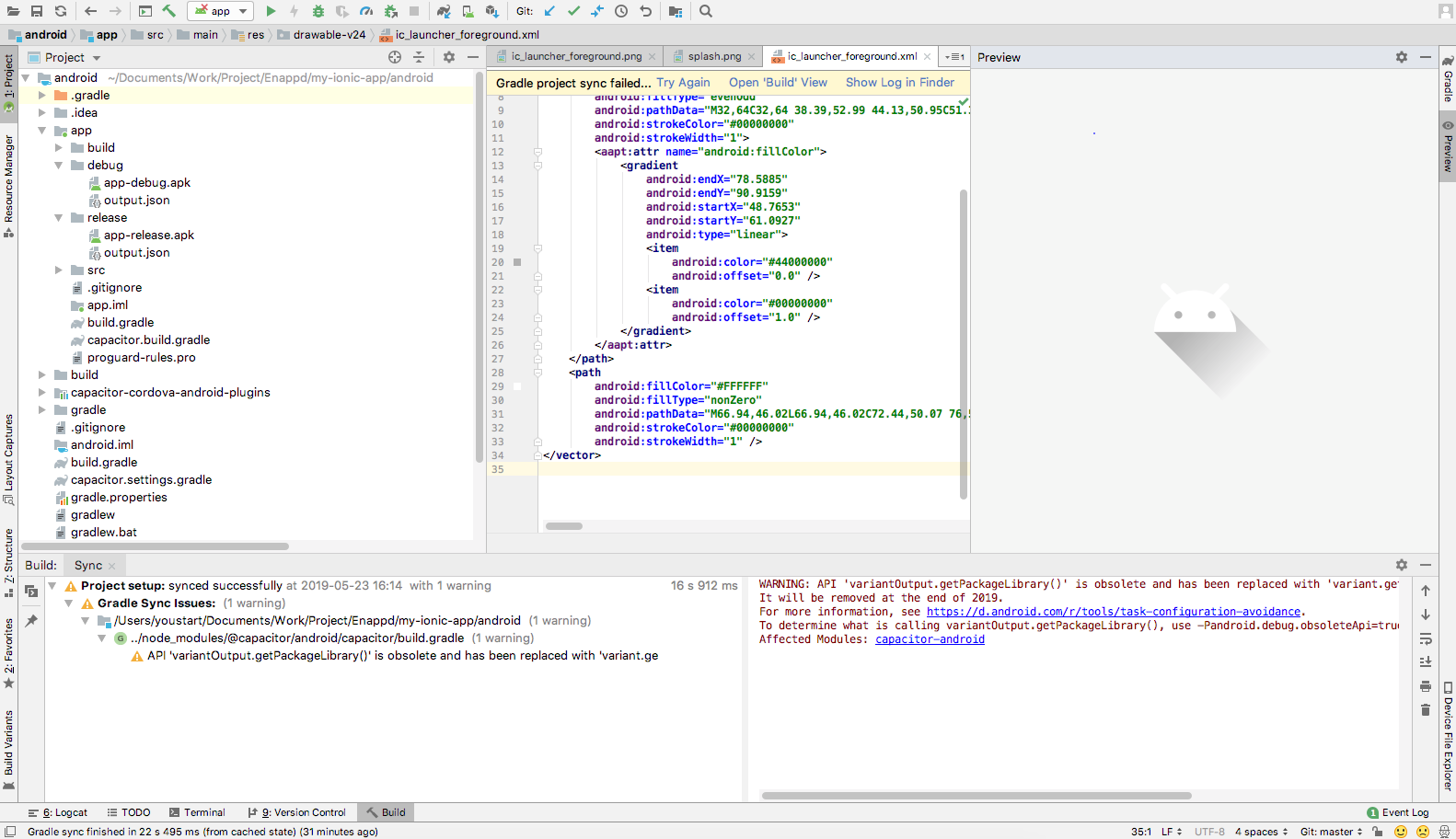This screenshot has width=1456, height=839.
Task: Open Preview panel settings gear
Action: point(1402,57)
